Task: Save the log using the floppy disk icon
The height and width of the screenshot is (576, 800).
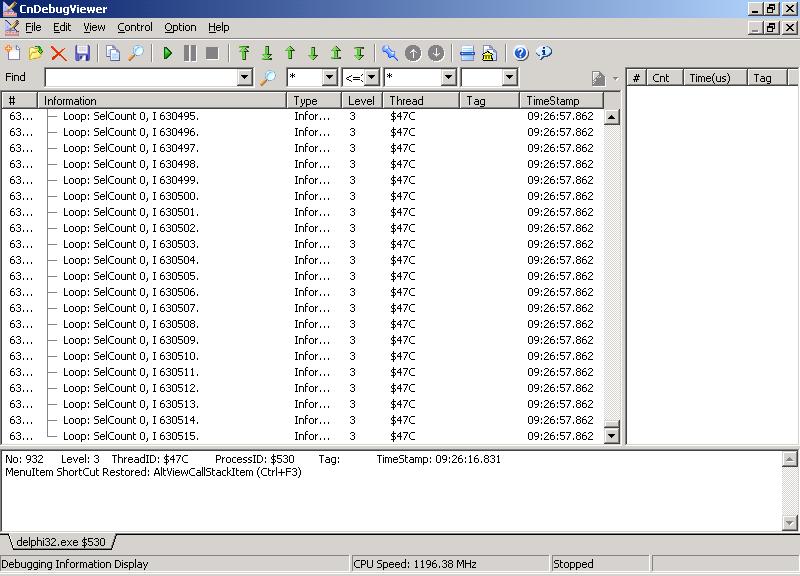Action: pyautogui.click(x=82, y=53)
